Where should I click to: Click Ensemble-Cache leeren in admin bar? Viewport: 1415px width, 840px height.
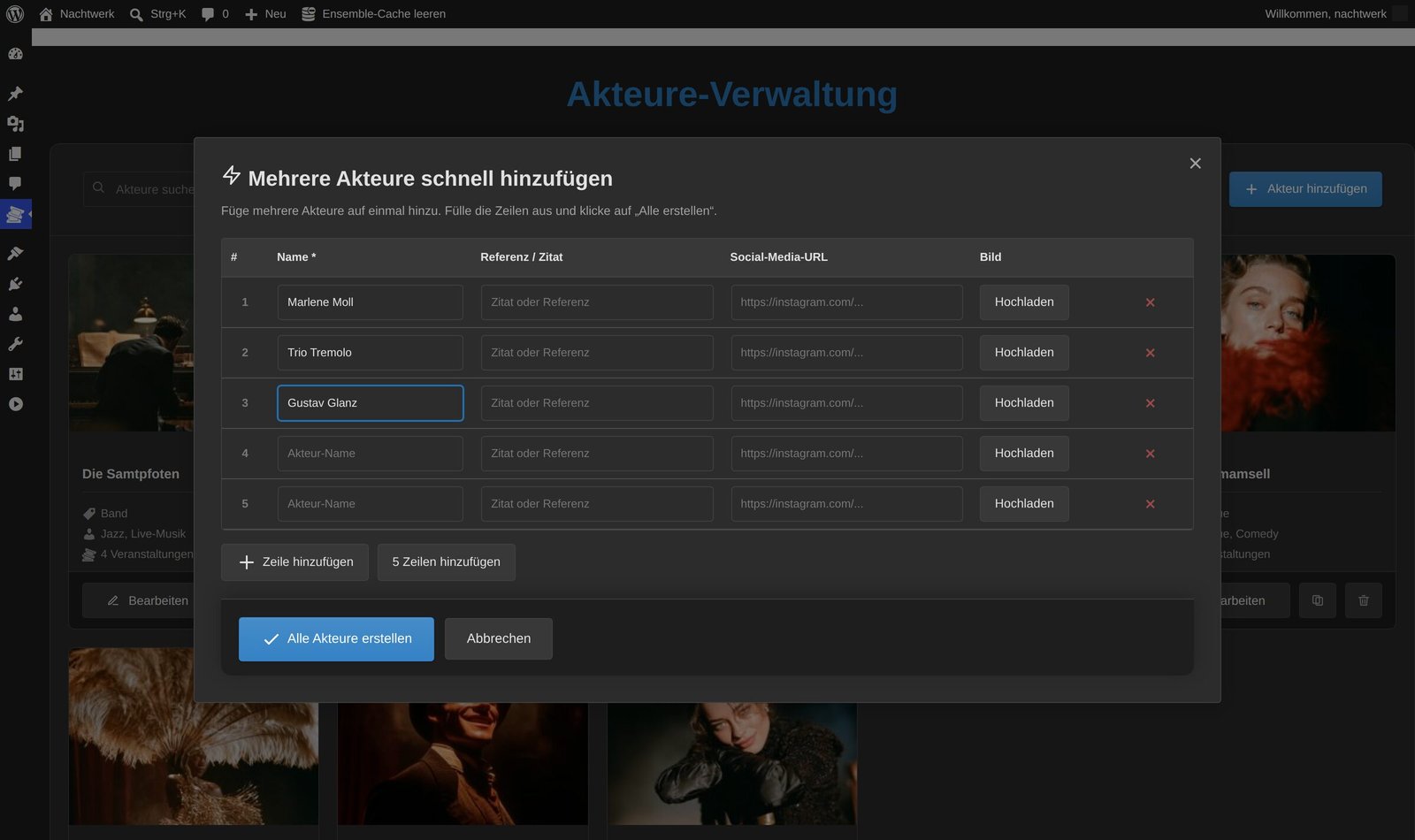click(373, 14)
